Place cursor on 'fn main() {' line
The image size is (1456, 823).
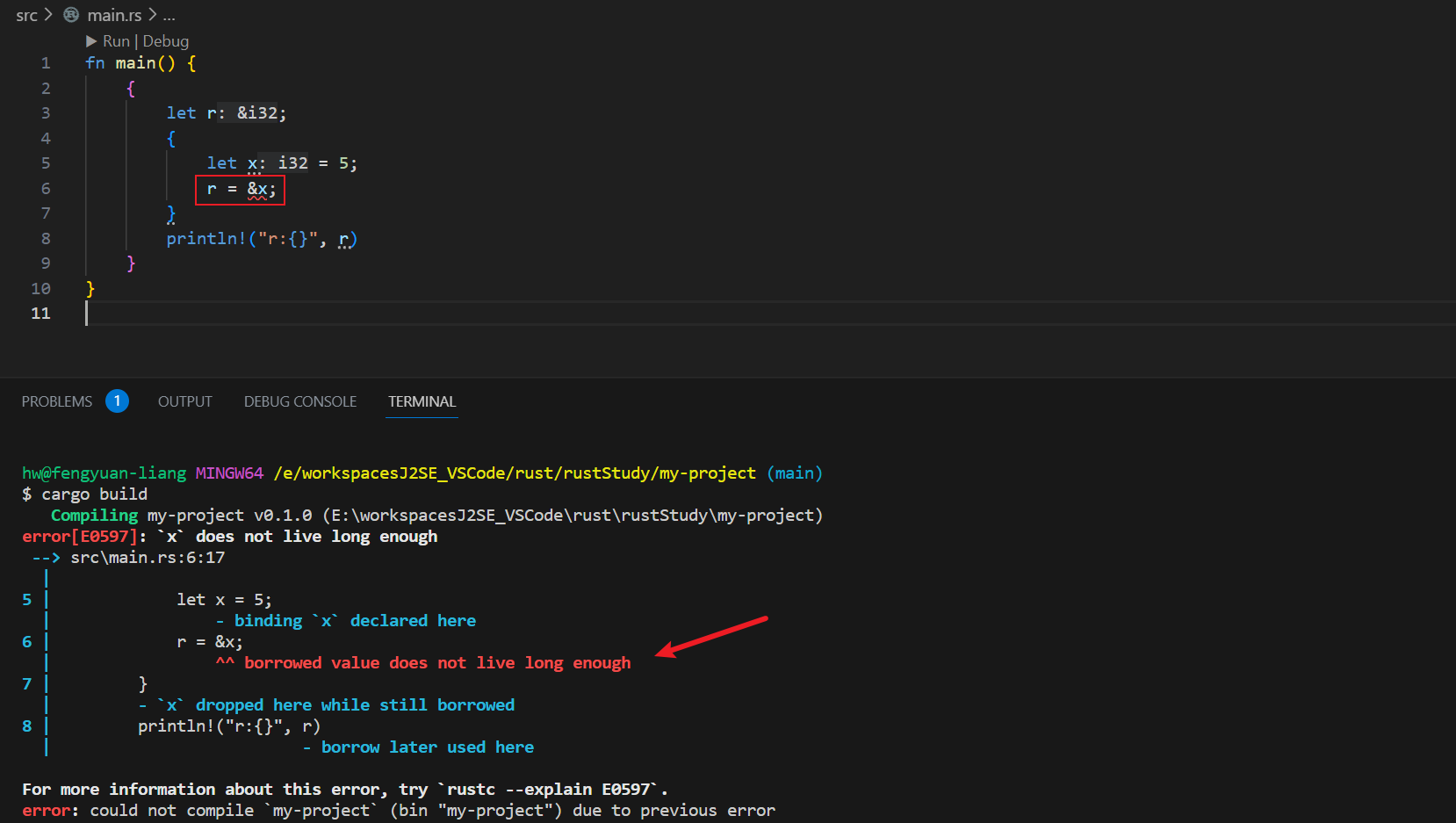(141, 63)
